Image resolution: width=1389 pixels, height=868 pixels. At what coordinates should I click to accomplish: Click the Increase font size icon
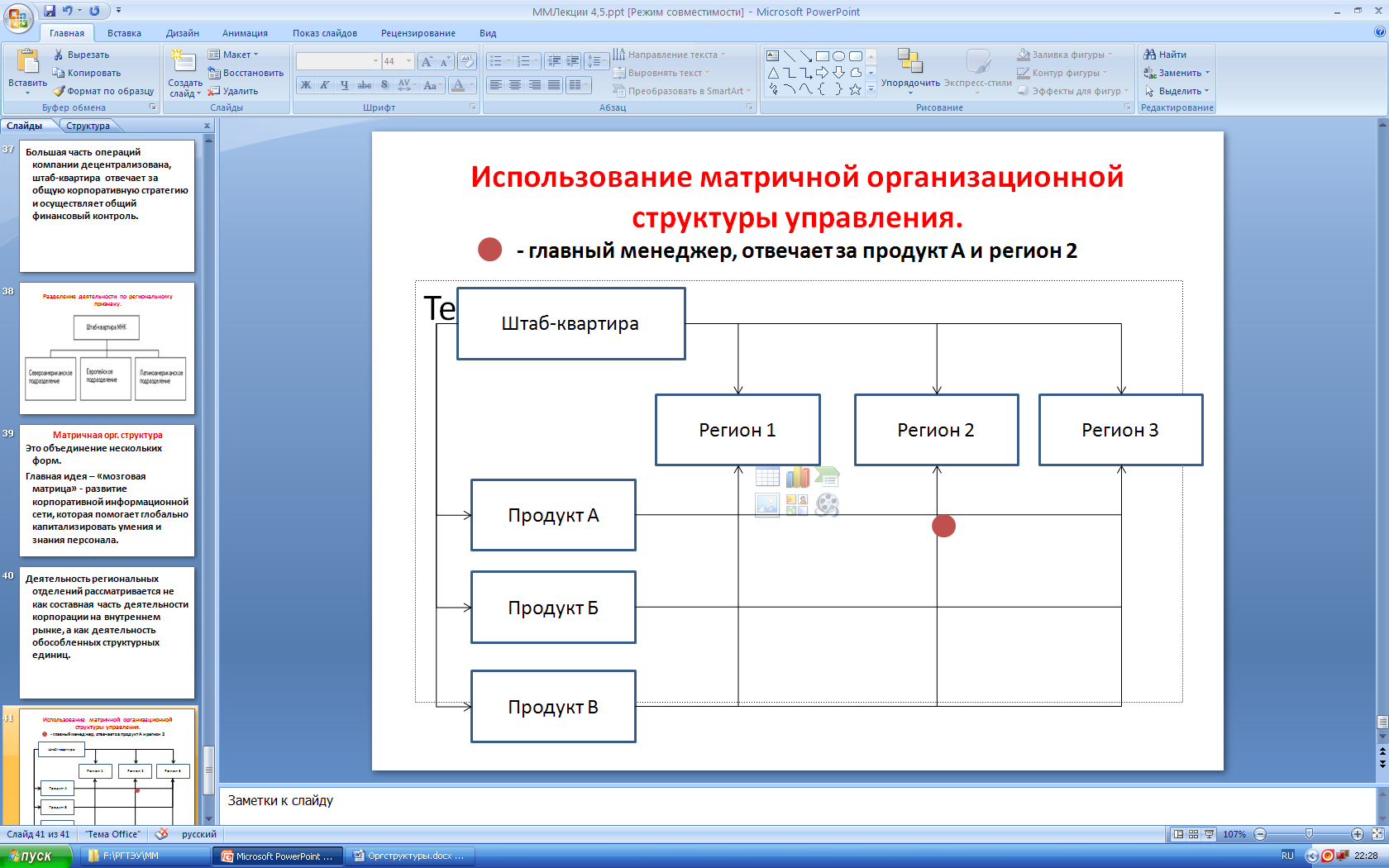(427, 61)
